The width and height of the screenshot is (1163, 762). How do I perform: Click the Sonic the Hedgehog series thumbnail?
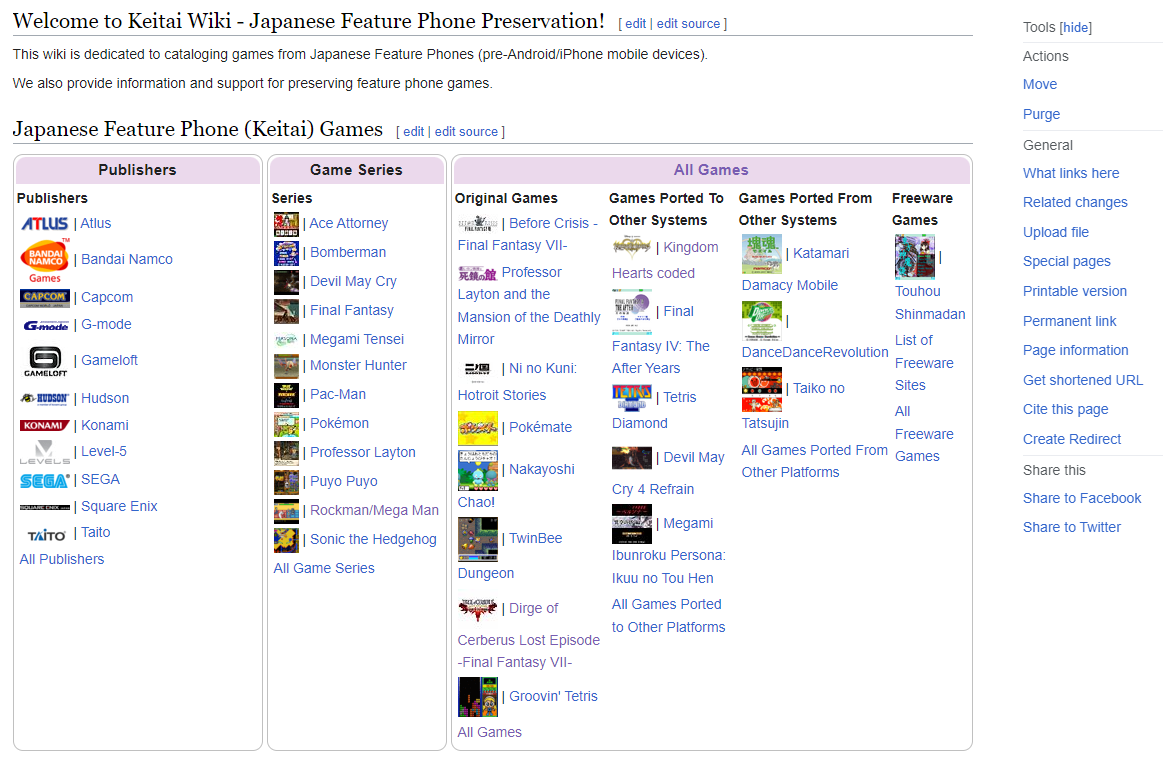(286, 540)
